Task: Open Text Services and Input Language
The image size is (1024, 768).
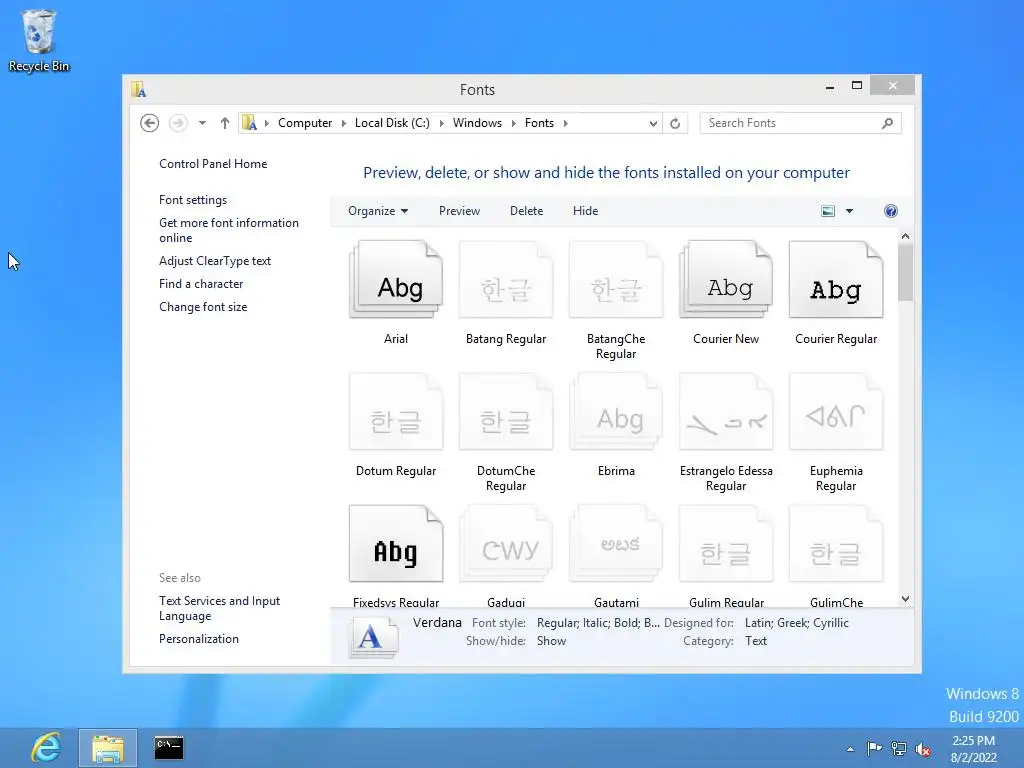Action: [x=219, y=608]
